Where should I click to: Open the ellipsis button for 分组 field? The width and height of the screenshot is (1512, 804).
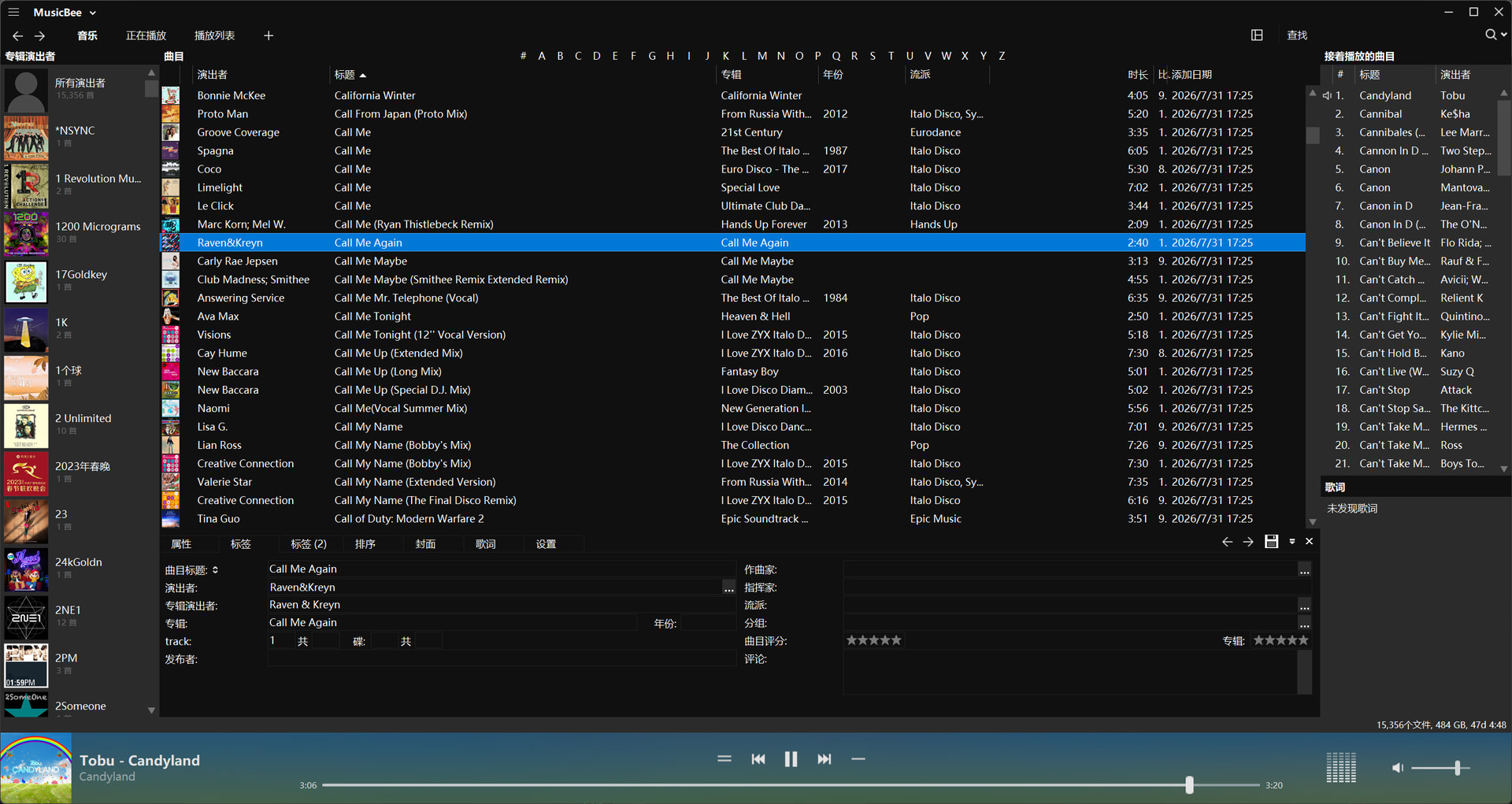[x=1305, y=624]
